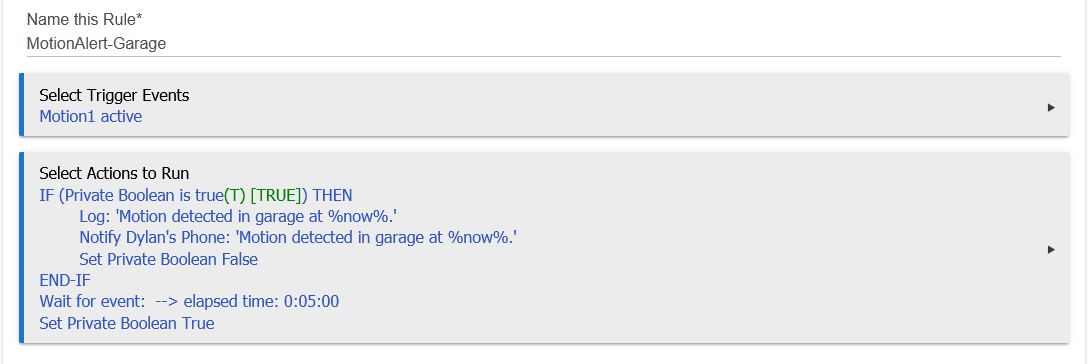
Task: Click the green (T) condition state marker
Action: coord(235,195)
